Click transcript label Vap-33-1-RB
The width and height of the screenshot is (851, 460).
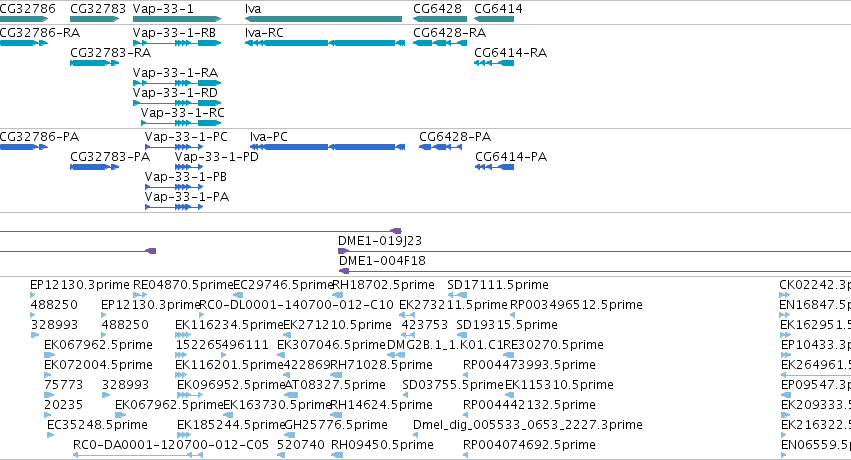174,33
